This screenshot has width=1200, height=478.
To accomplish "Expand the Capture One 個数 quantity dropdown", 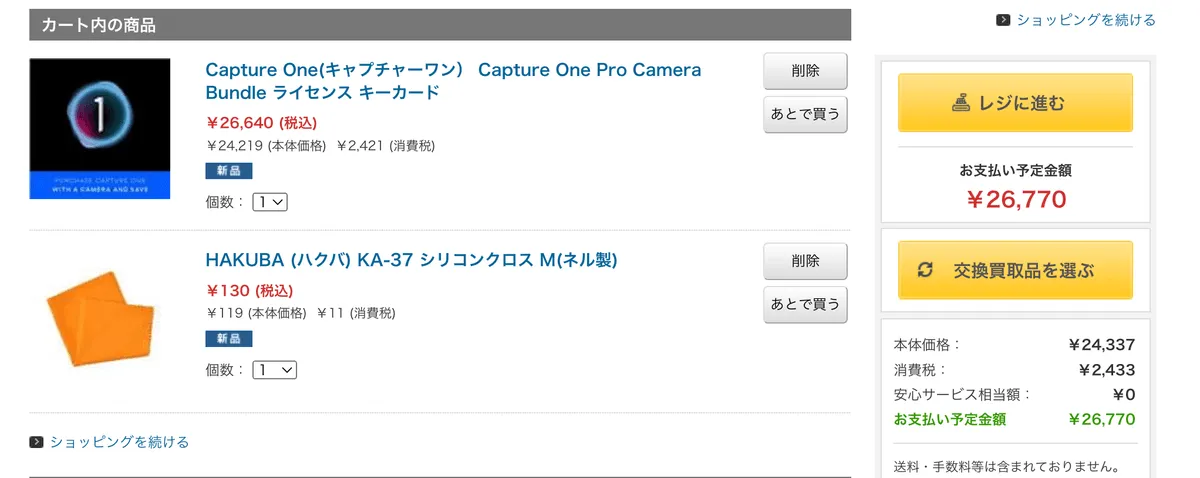I will [270, 202].
